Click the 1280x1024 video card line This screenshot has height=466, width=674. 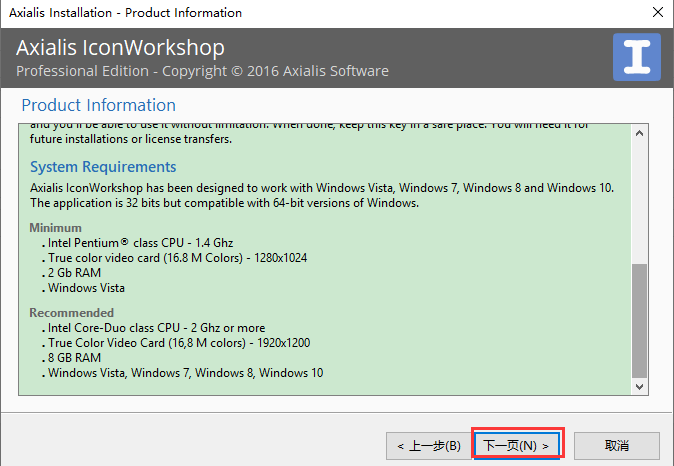tap(175, 258)
